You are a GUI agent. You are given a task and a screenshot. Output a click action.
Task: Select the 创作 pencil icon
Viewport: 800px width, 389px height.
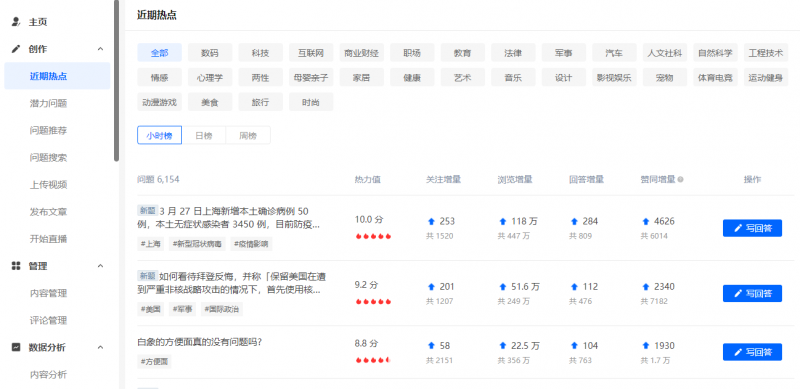pyautogui.click(x=16, y=49)
